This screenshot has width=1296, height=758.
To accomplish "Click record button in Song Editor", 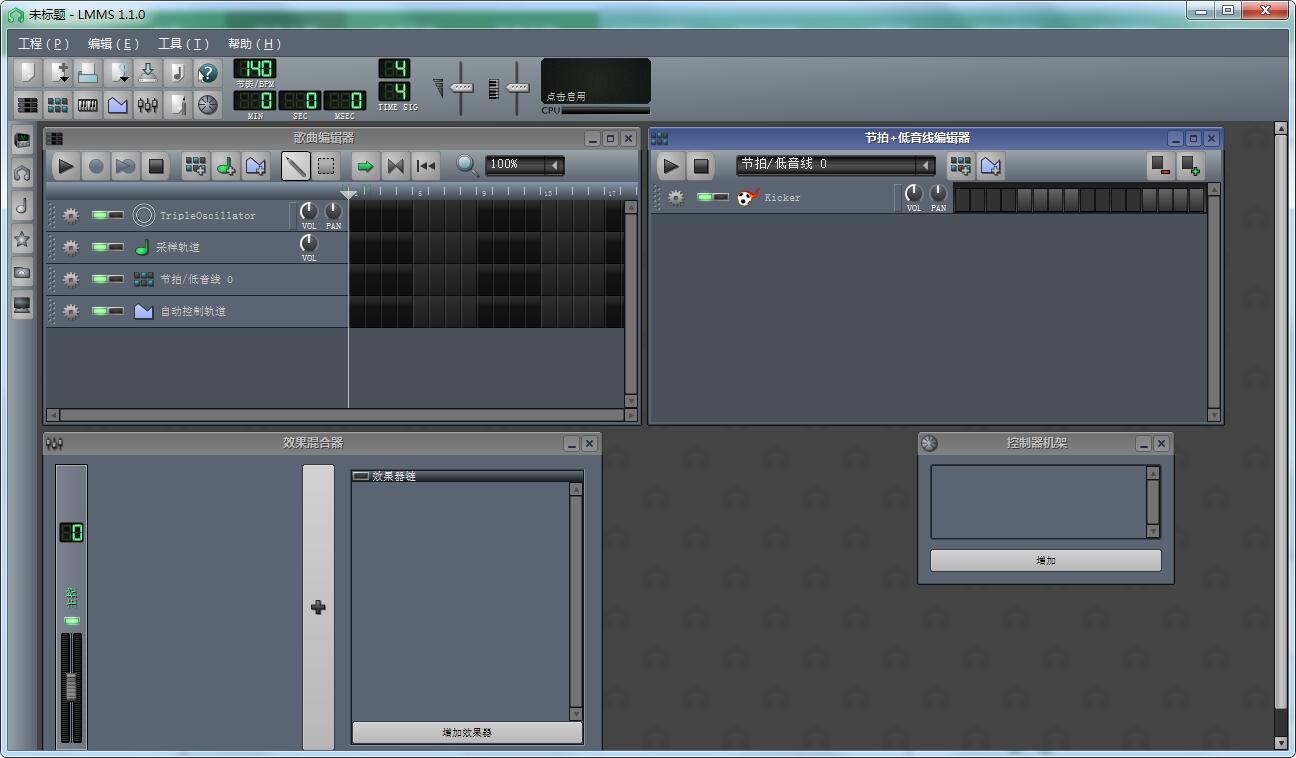I will point(96,166).
